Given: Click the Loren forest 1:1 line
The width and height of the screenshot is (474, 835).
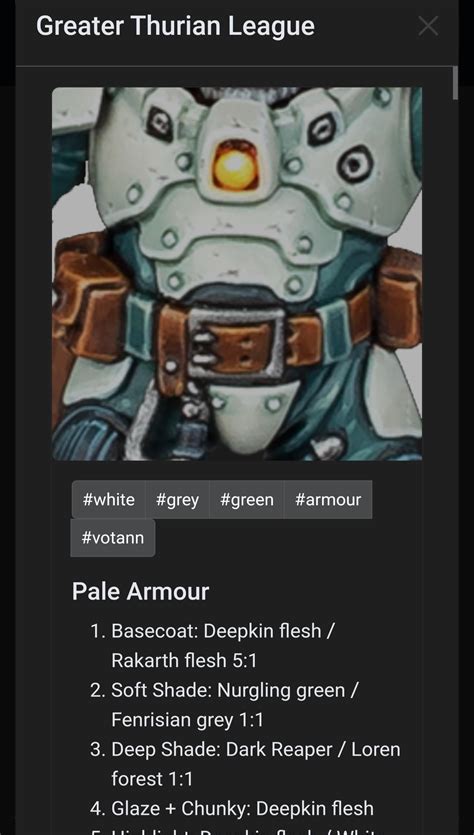Looking at the screenshot, I should [x=152, y=779].
